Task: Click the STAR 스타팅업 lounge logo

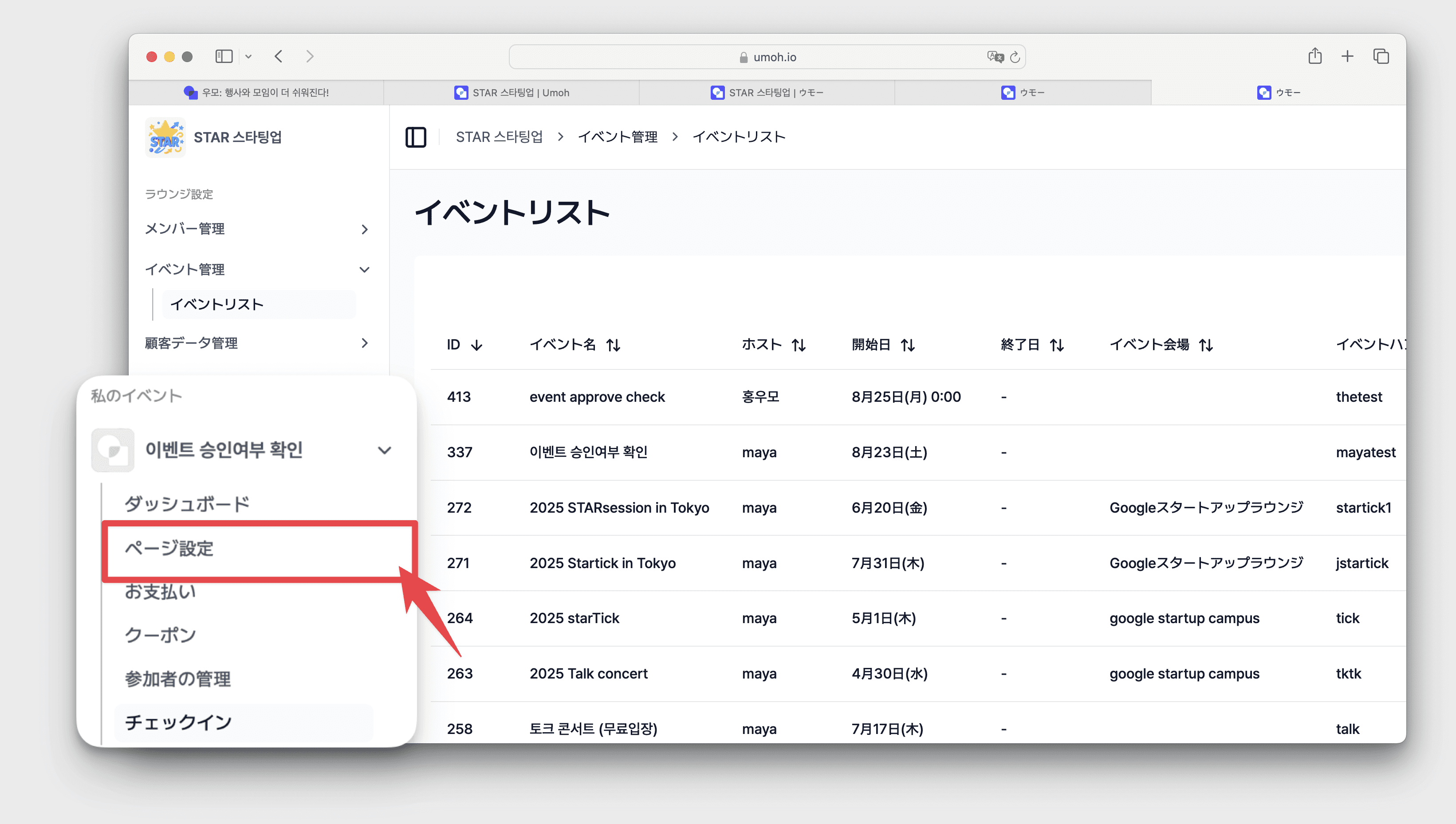Action: (x=165, y=137)
